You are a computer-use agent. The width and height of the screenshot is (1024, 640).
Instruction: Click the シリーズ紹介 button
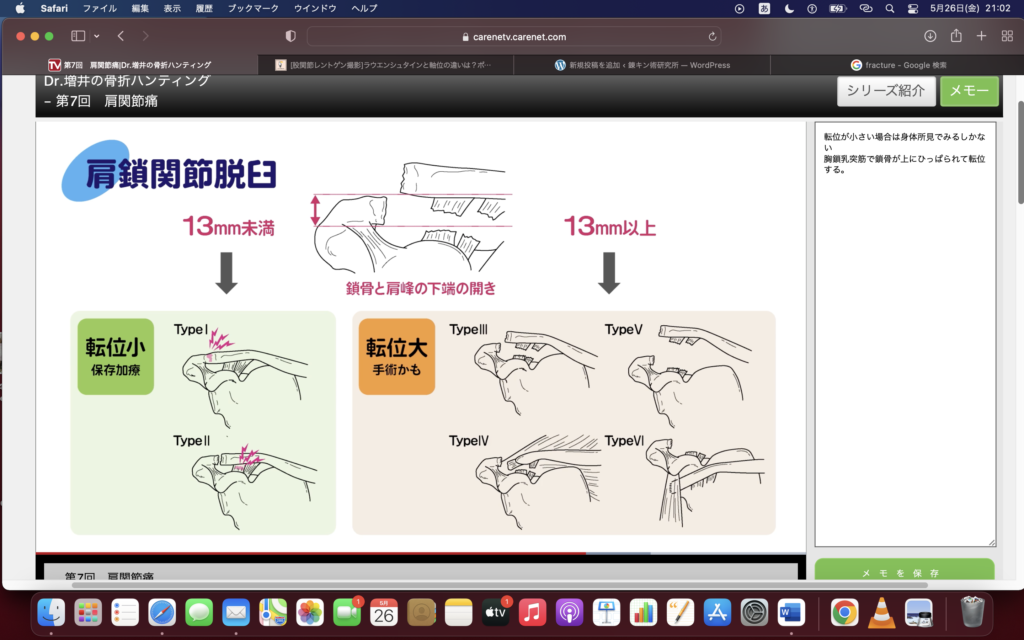[886, 91]
